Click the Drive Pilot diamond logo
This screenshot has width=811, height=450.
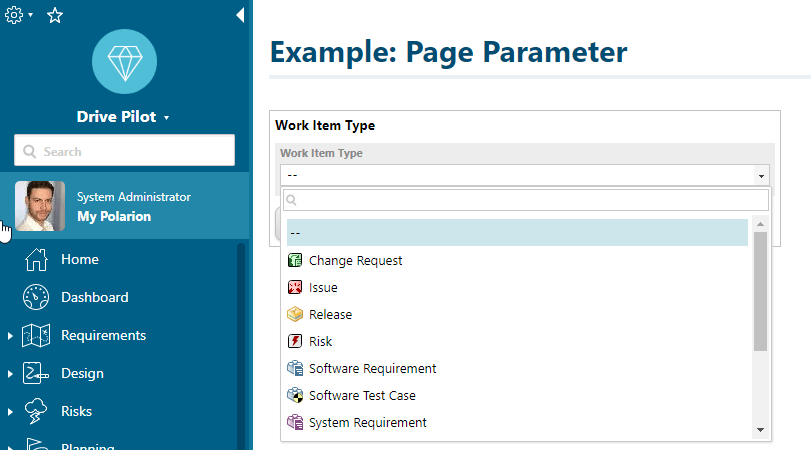(x=124, y=61)
